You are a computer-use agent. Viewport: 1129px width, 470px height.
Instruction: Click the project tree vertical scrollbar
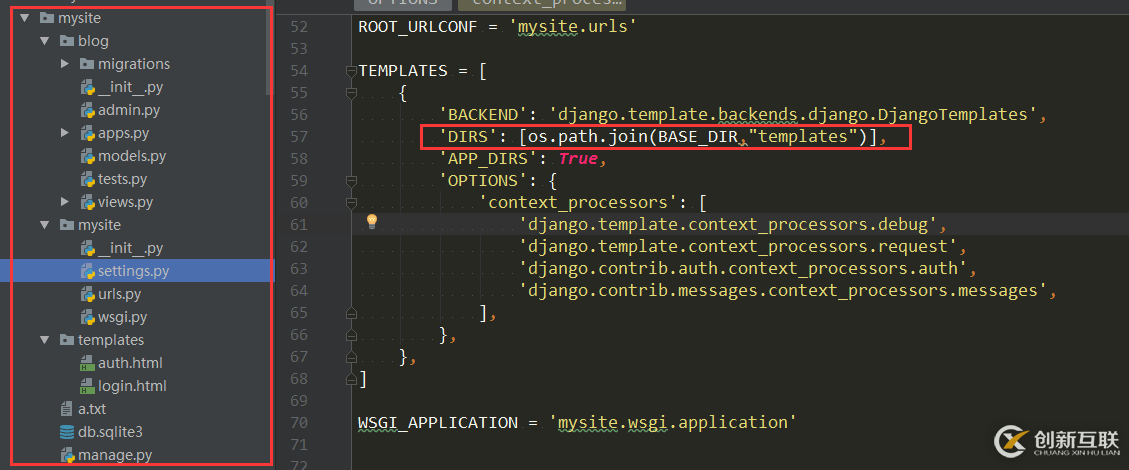[270, 48]
